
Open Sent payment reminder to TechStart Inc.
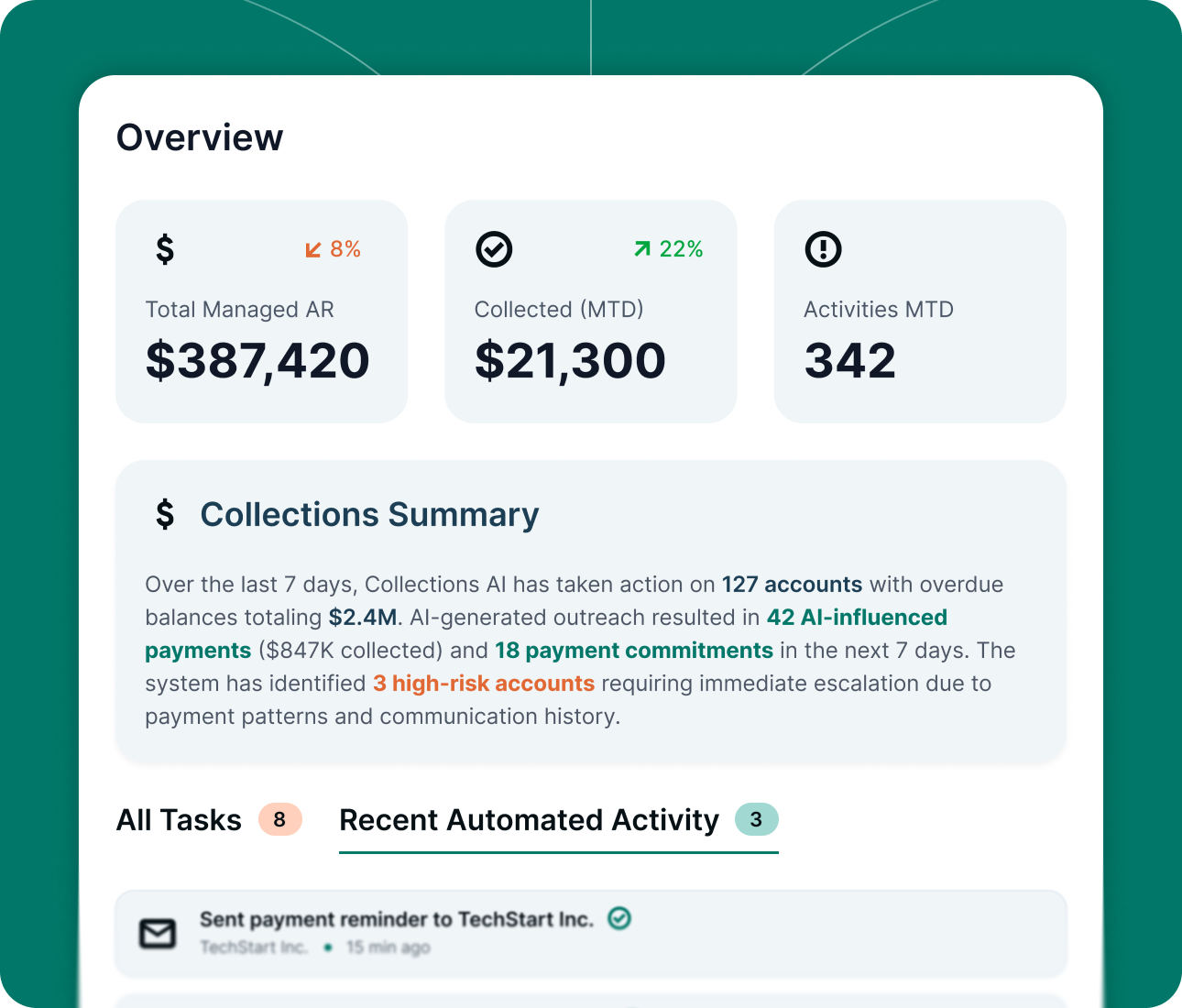591,933
